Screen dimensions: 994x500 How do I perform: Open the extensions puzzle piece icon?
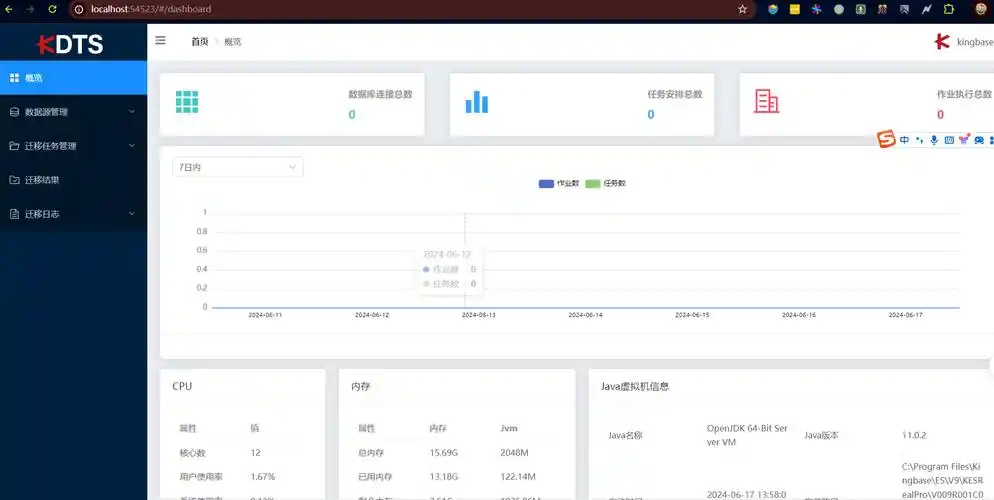click(x=948, y=10)
